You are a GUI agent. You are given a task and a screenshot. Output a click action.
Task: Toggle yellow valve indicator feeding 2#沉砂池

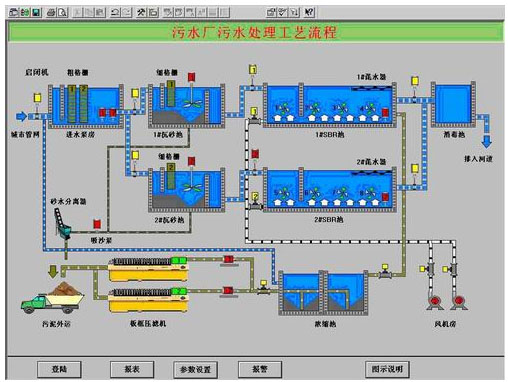(135, 155)
